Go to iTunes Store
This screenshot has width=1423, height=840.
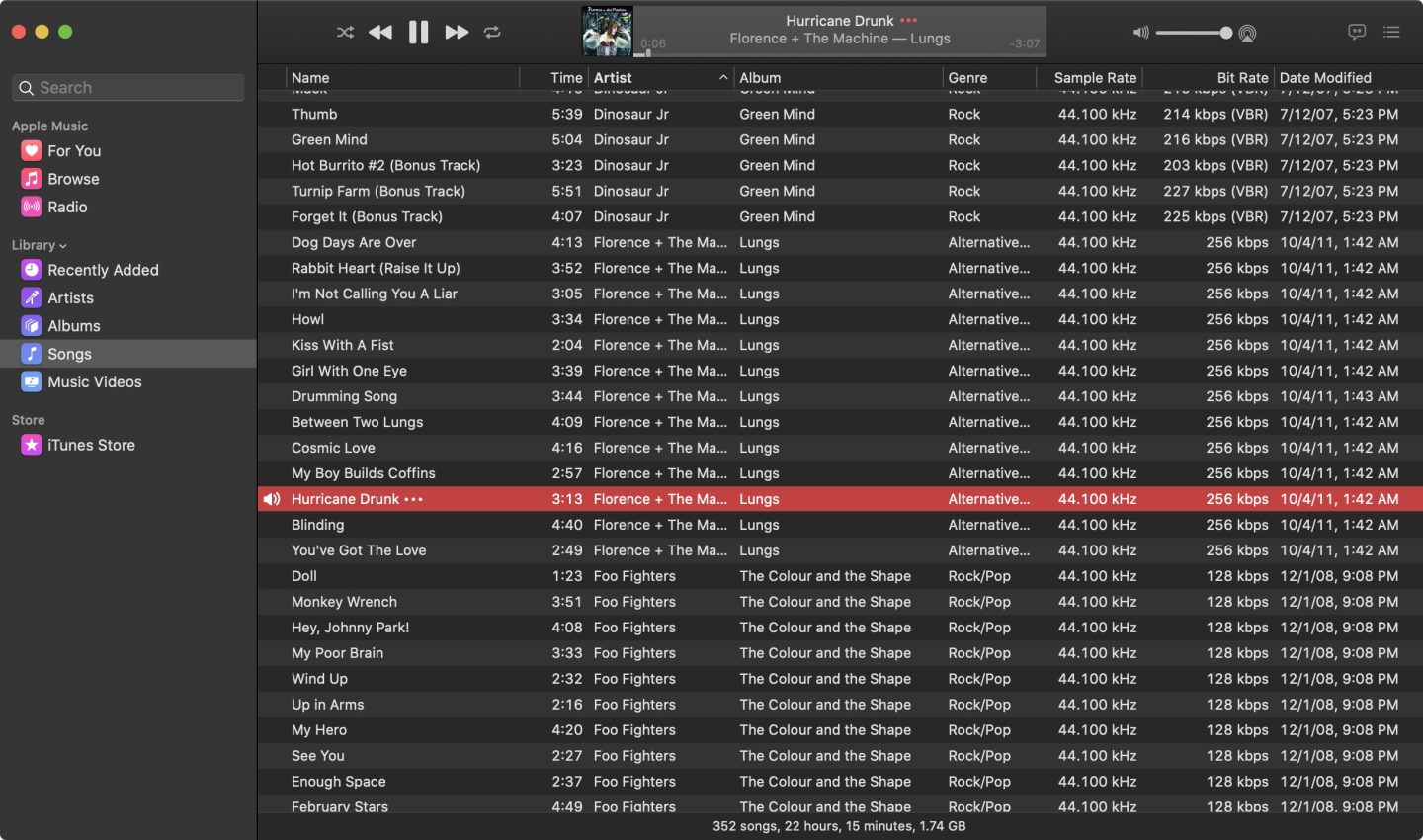91,445
